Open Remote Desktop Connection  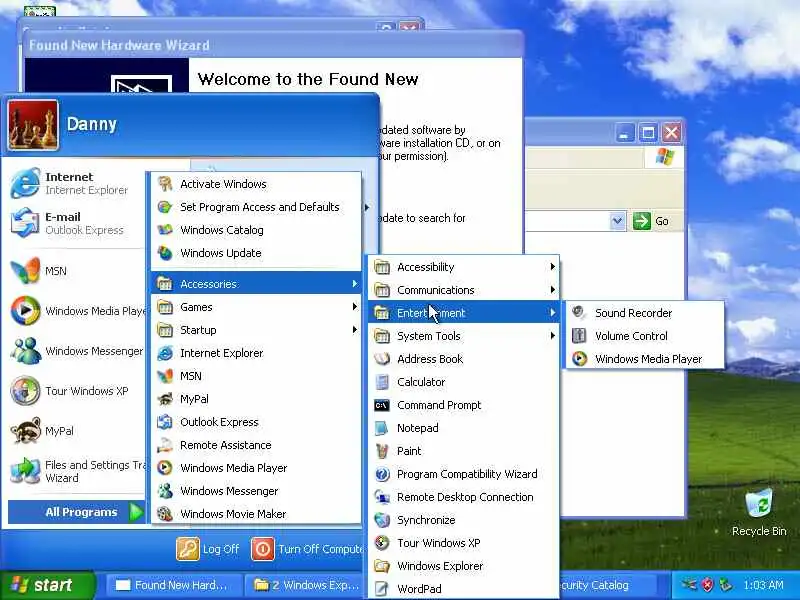click(464, 497)
